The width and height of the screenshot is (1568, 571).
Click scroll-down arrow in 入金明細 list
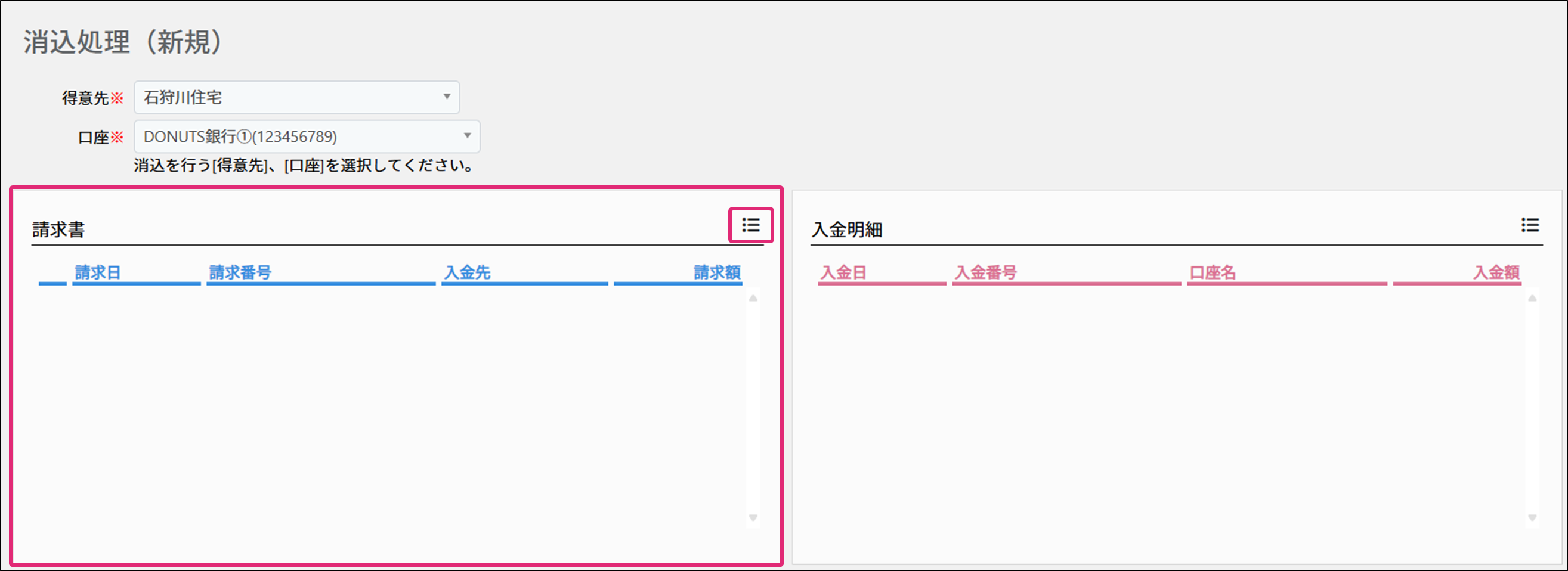coord(1532,518)
